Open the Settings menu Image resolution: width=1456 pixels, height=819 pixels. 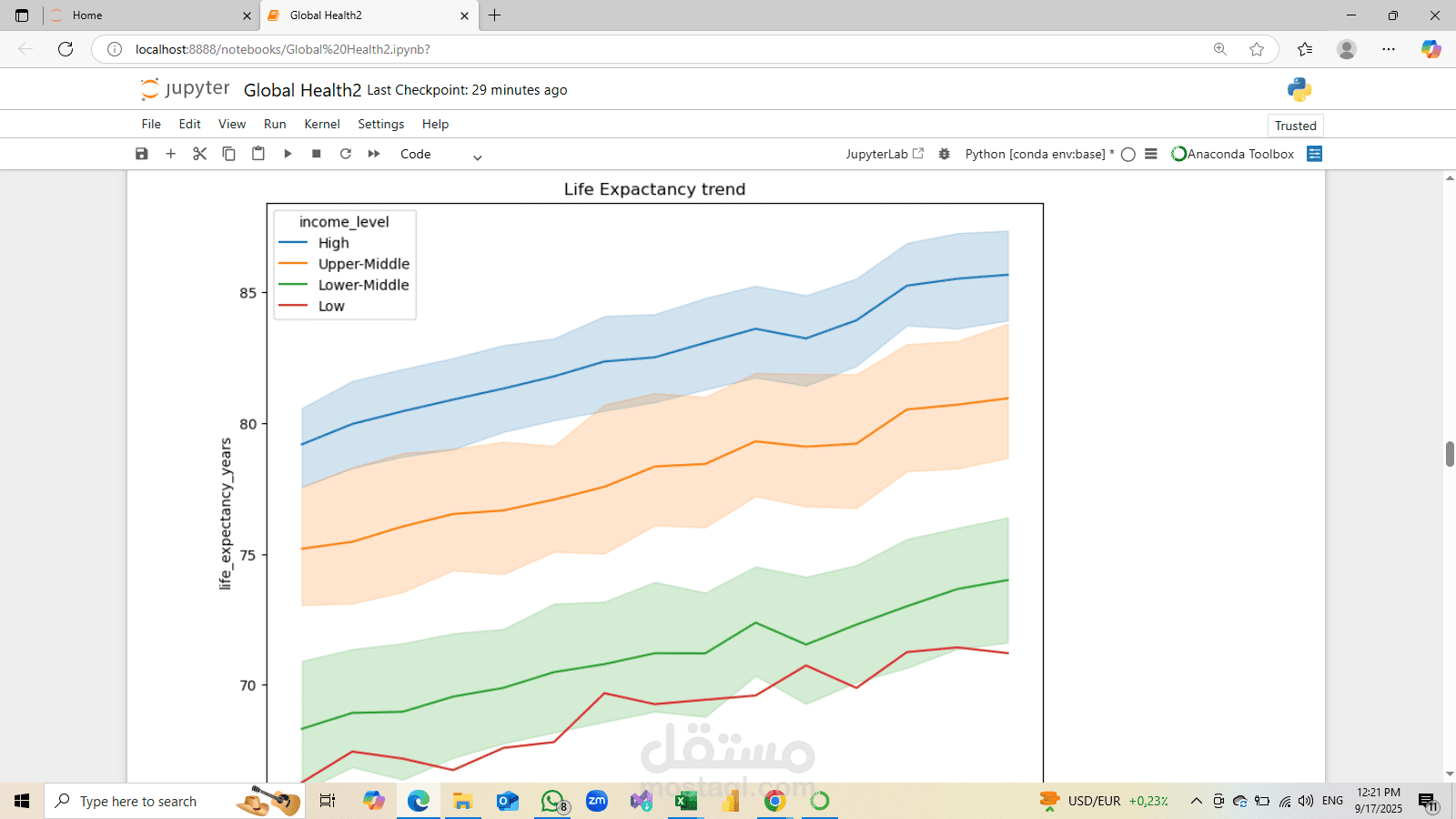pos(381,124)
